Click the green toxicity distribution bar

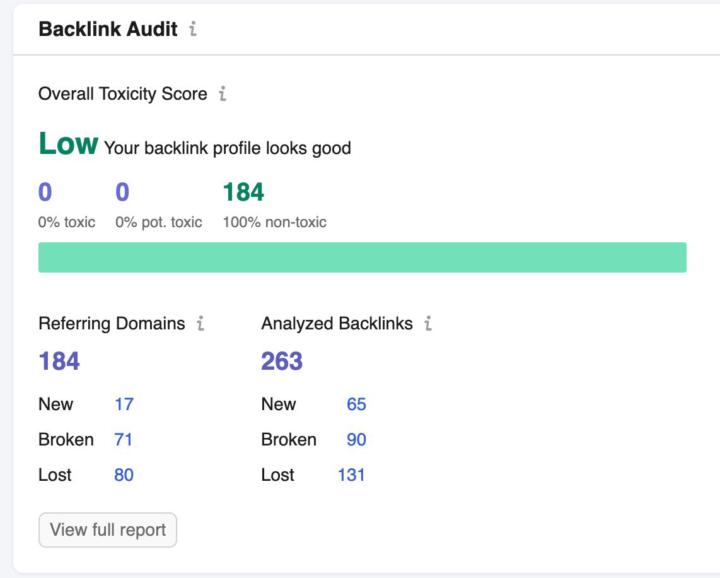(x=362, y=258)
